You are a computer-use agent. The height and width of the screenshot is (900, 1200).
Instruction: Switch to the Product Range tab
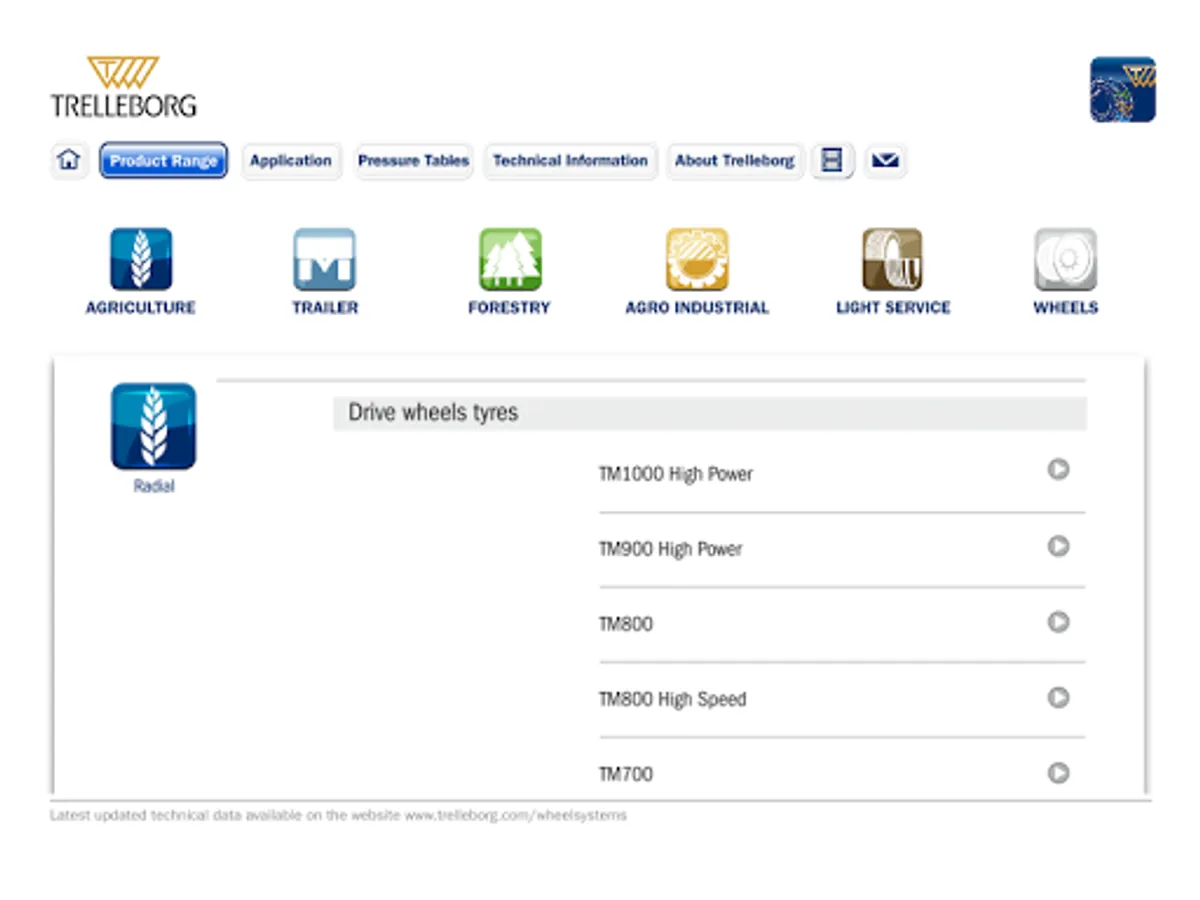[164, 160]
